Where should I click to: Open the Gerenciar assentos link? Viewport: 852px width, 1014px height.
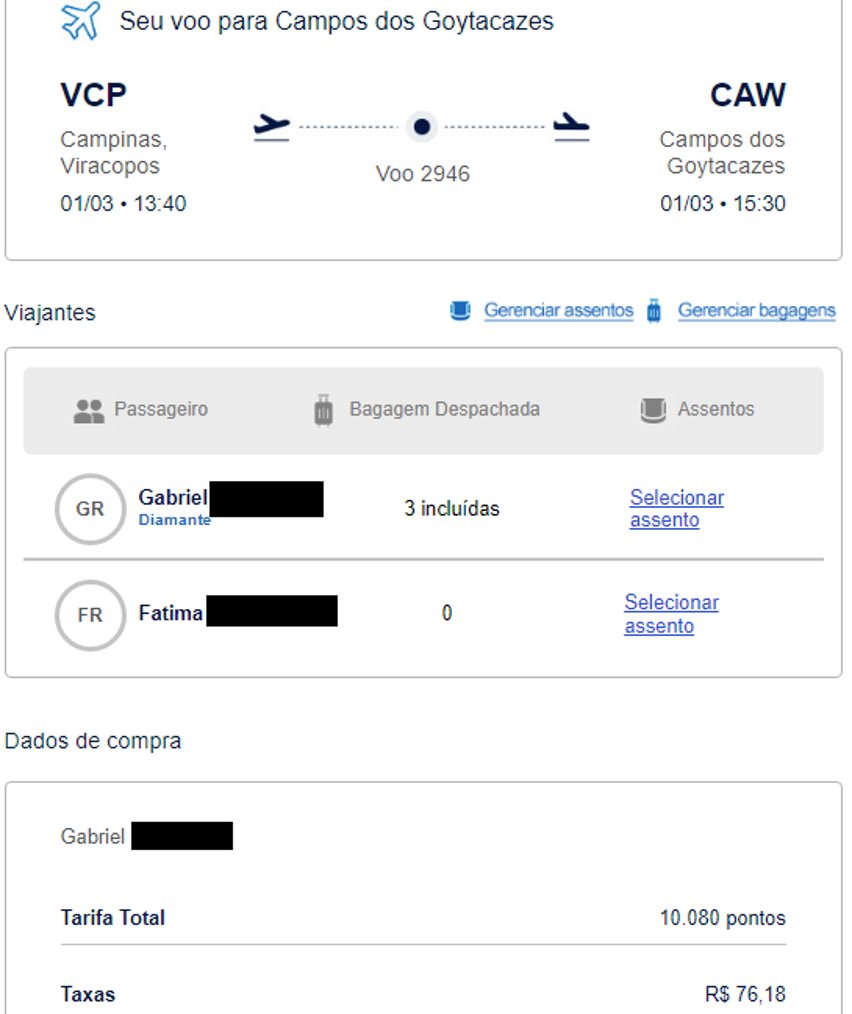coord(558,310)
